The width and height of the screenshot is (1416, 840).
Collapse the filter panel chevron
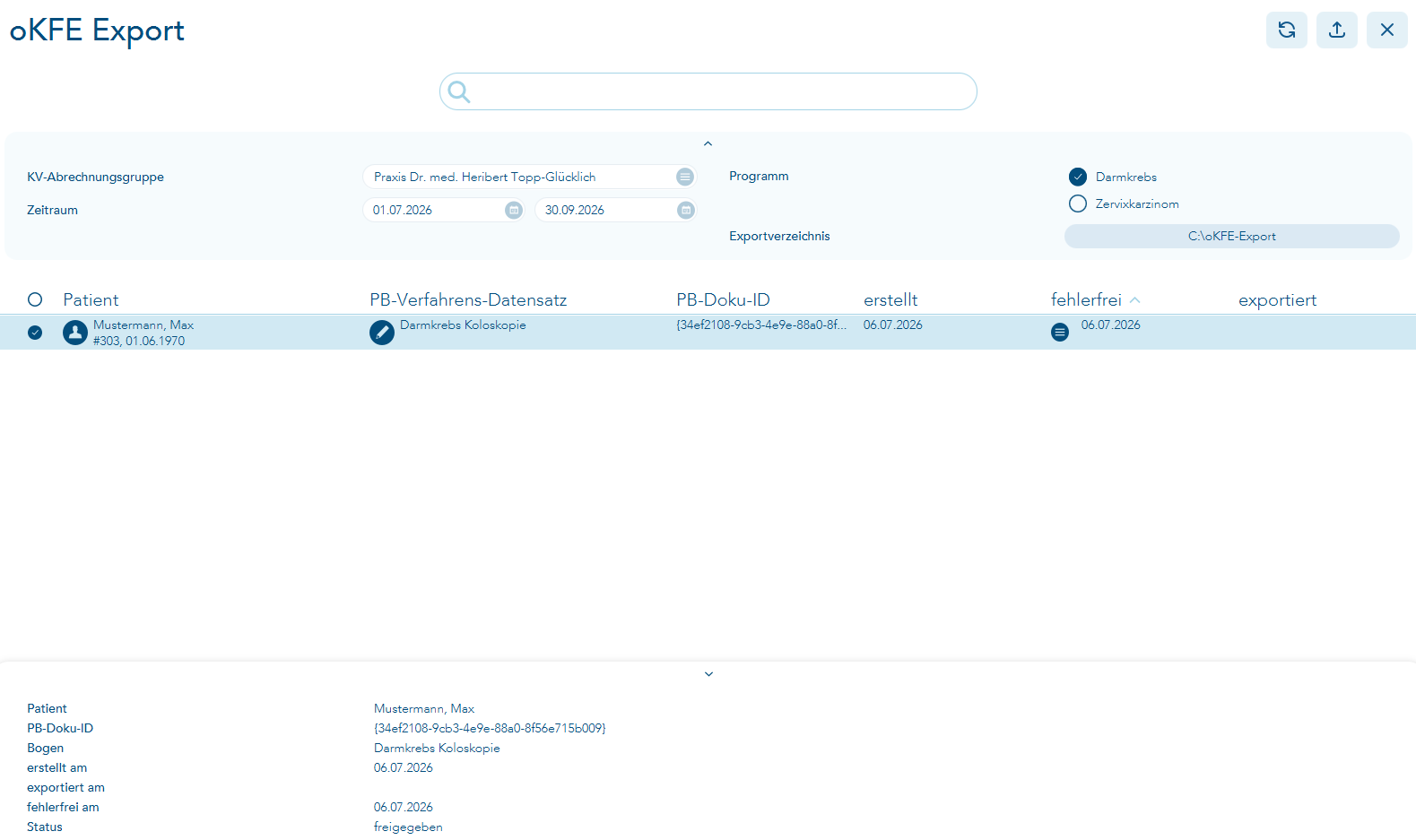point(708,143)
